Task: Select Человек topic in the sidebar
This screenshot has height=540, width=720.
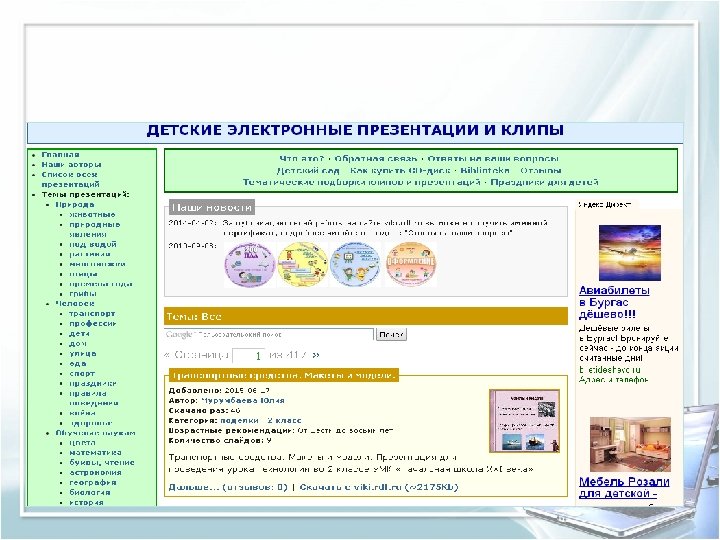Action: 75,304
